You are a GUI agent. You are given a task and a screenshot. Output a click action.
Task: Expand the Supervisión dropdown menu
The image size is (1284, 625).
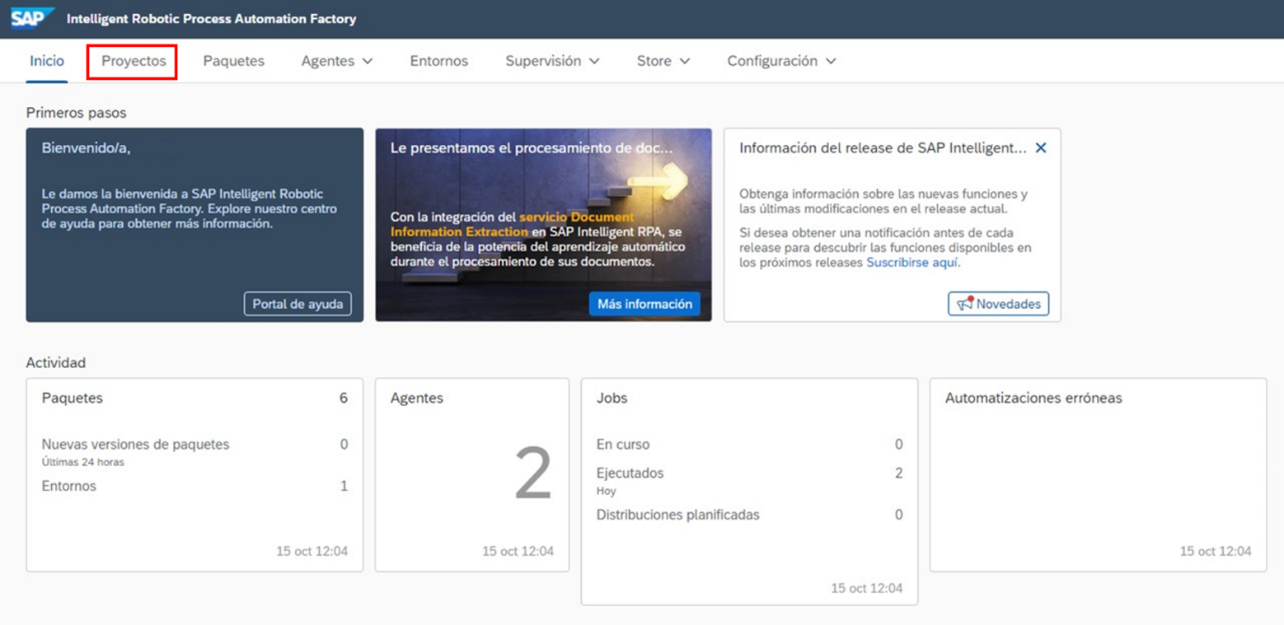(553, 61)
